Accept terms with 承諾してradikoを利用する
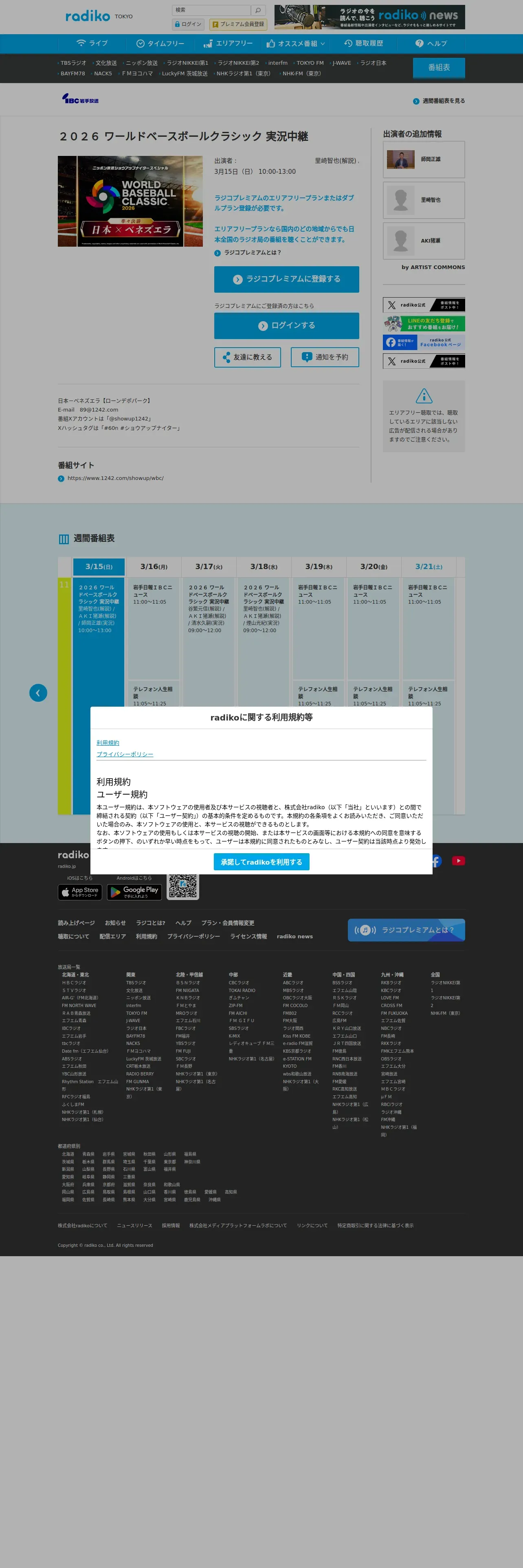523x1568 pixels. pyautogui.click(x=262, y=862)
